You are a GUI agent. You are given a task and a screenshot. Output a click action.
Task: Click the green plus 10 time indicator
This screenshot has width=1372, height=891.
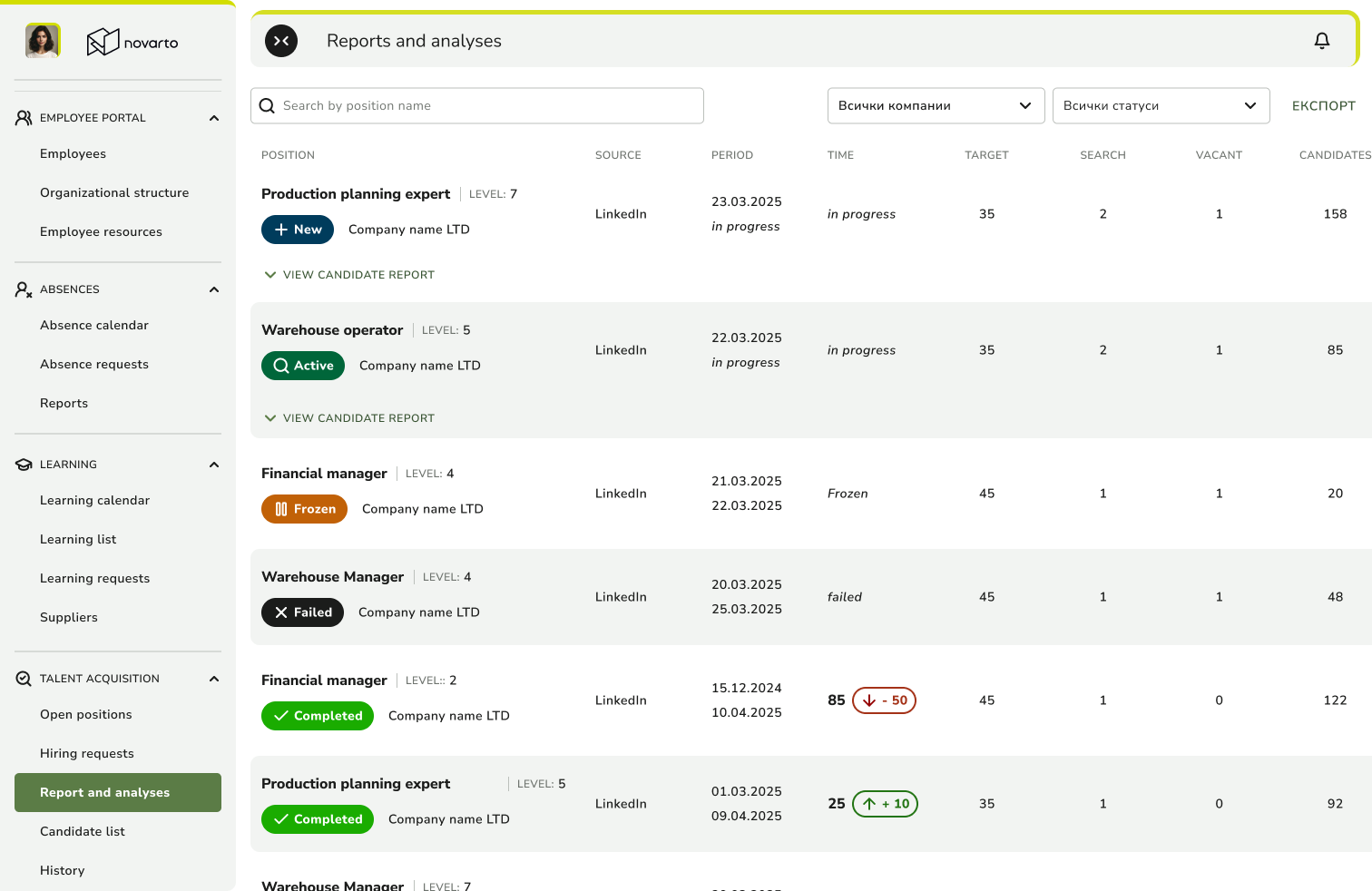click(885, 804)
